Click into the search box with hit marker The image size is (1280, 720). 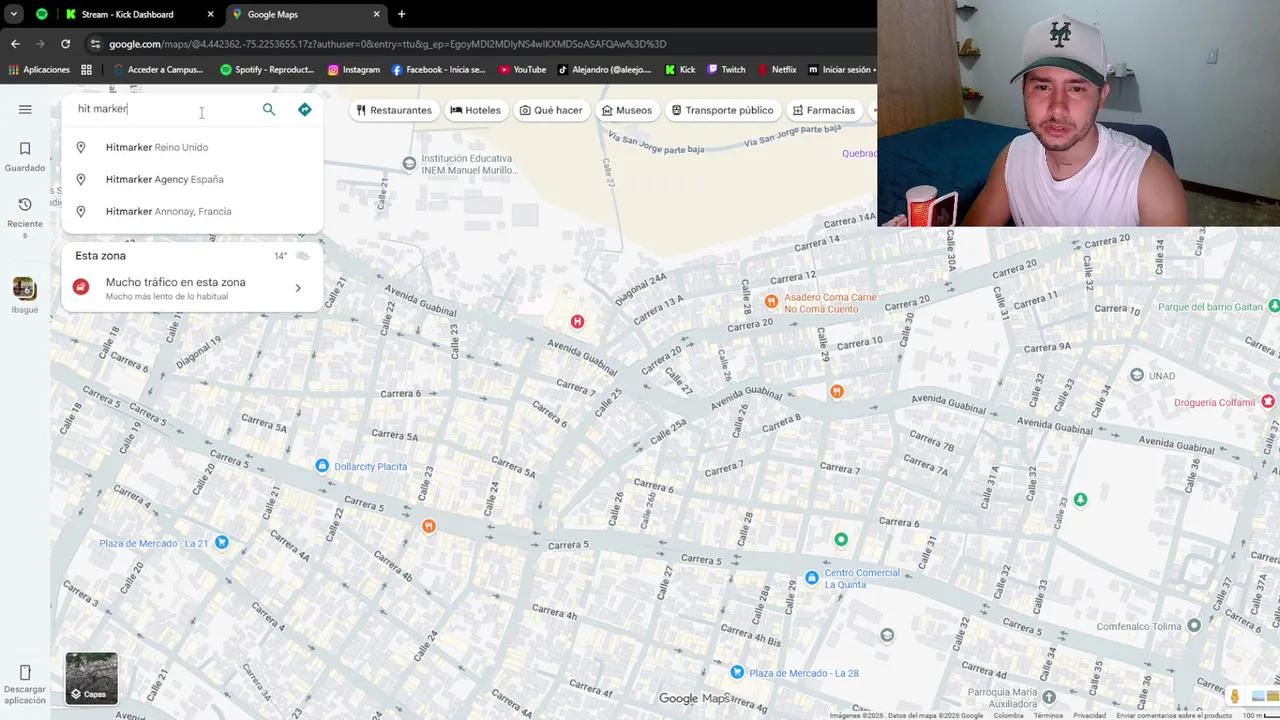click(x=160, y=109)
